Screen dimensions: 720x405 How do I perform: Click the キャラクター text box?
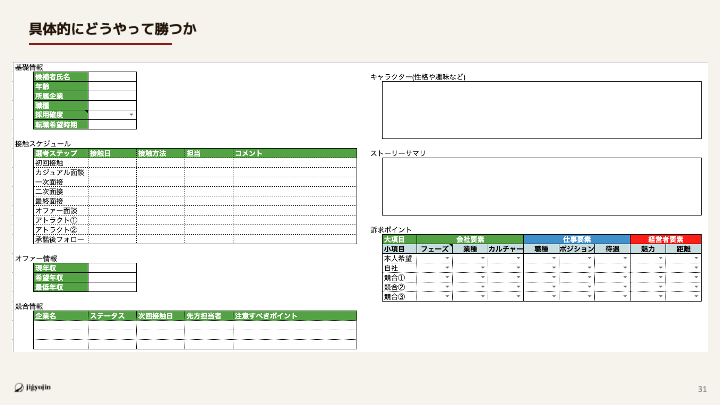pyautogui.click(x=541, y=109)
